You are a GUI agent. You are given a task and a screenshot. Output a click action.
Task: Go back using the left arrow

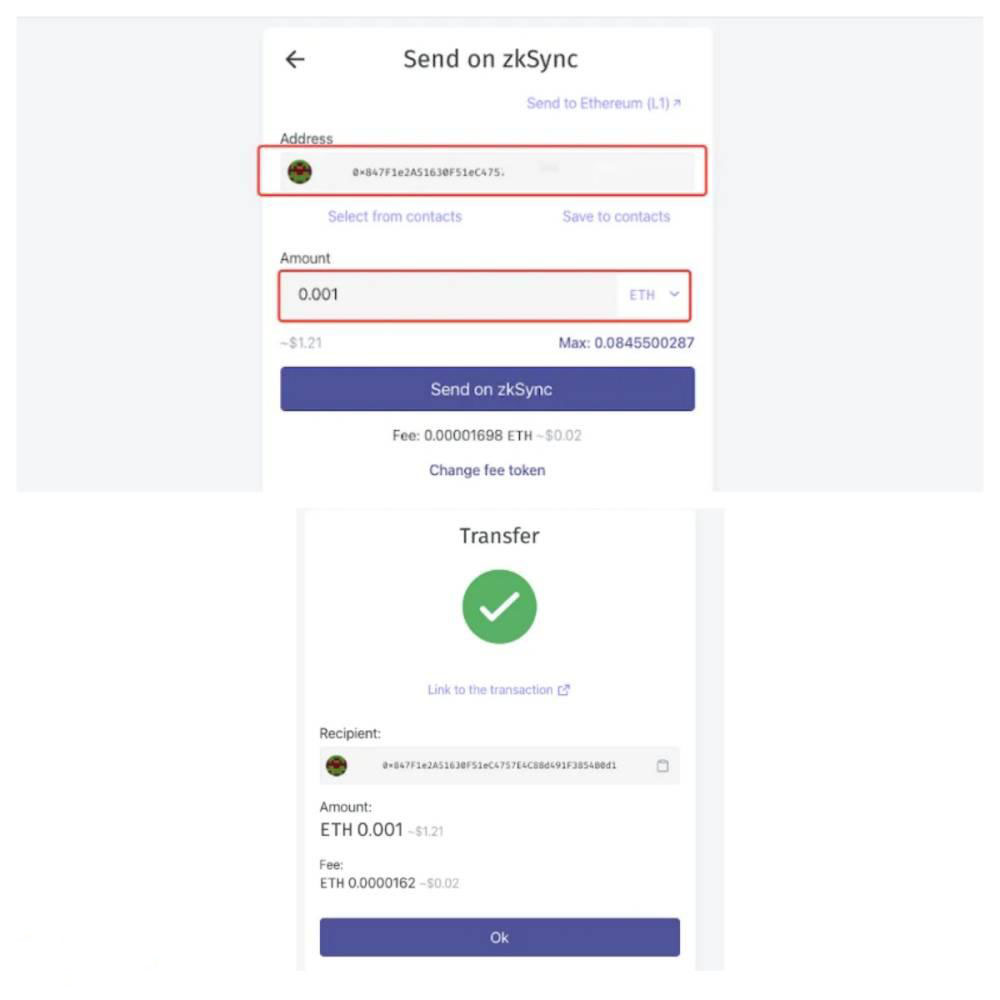point(295,59)
